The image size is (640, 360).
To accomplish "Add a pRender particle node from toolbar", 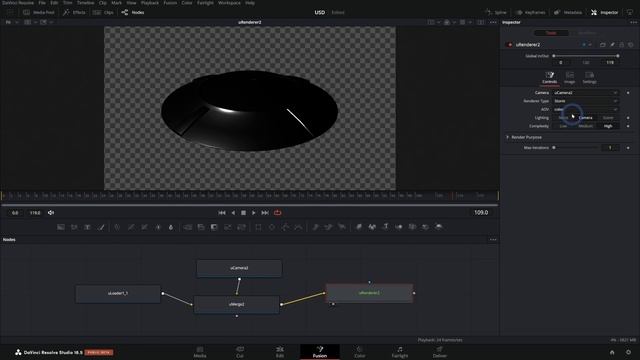I will coord(342,227).
